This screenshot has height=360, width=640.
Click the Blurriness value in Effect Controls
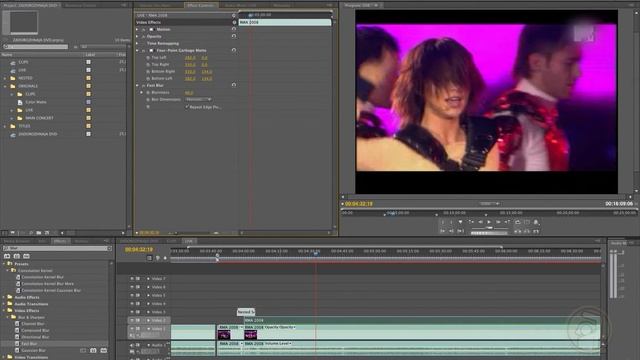coord(189,93)
